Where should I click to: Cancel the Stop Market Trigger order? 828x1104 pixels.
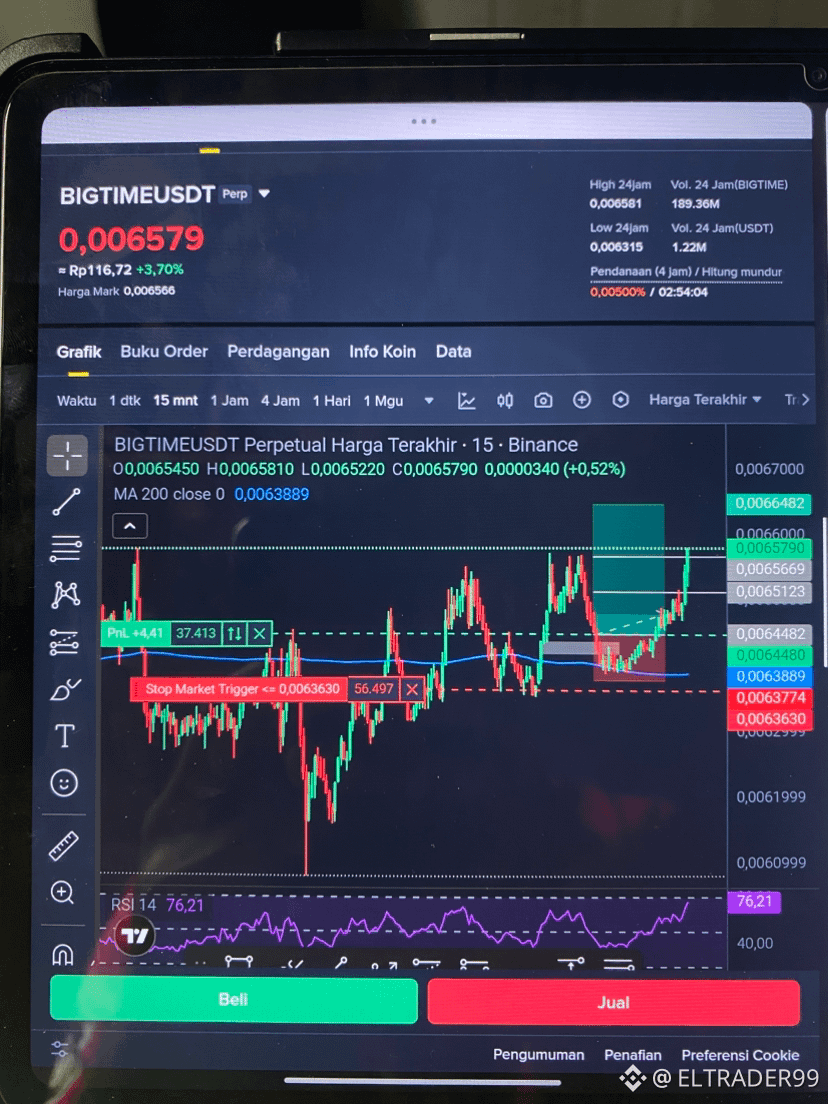point(412,689)
